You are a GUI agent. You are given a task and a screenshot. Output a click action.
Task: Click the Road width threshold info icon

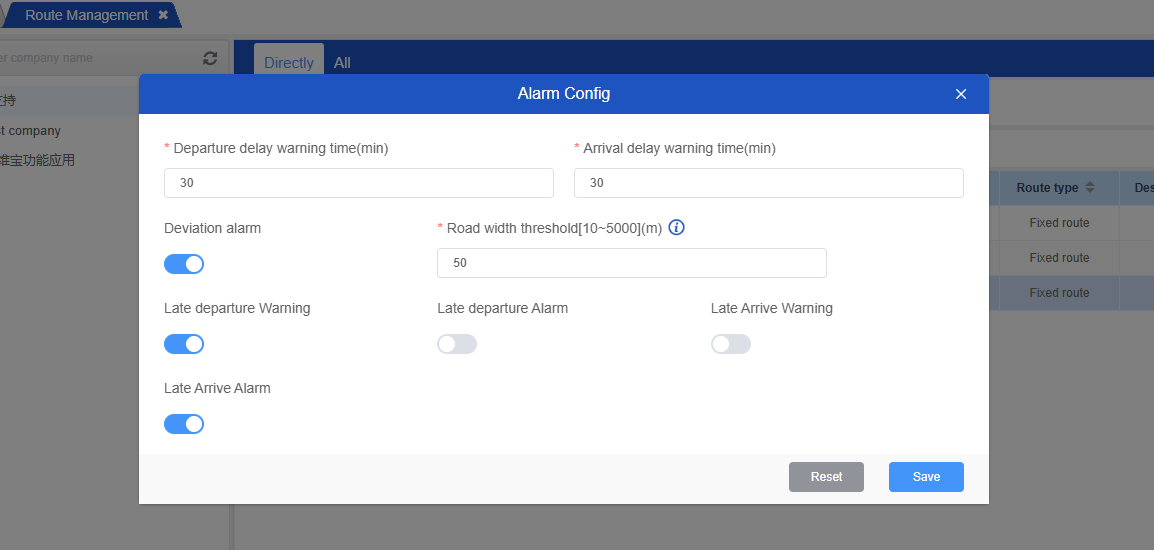click(676, 228)
